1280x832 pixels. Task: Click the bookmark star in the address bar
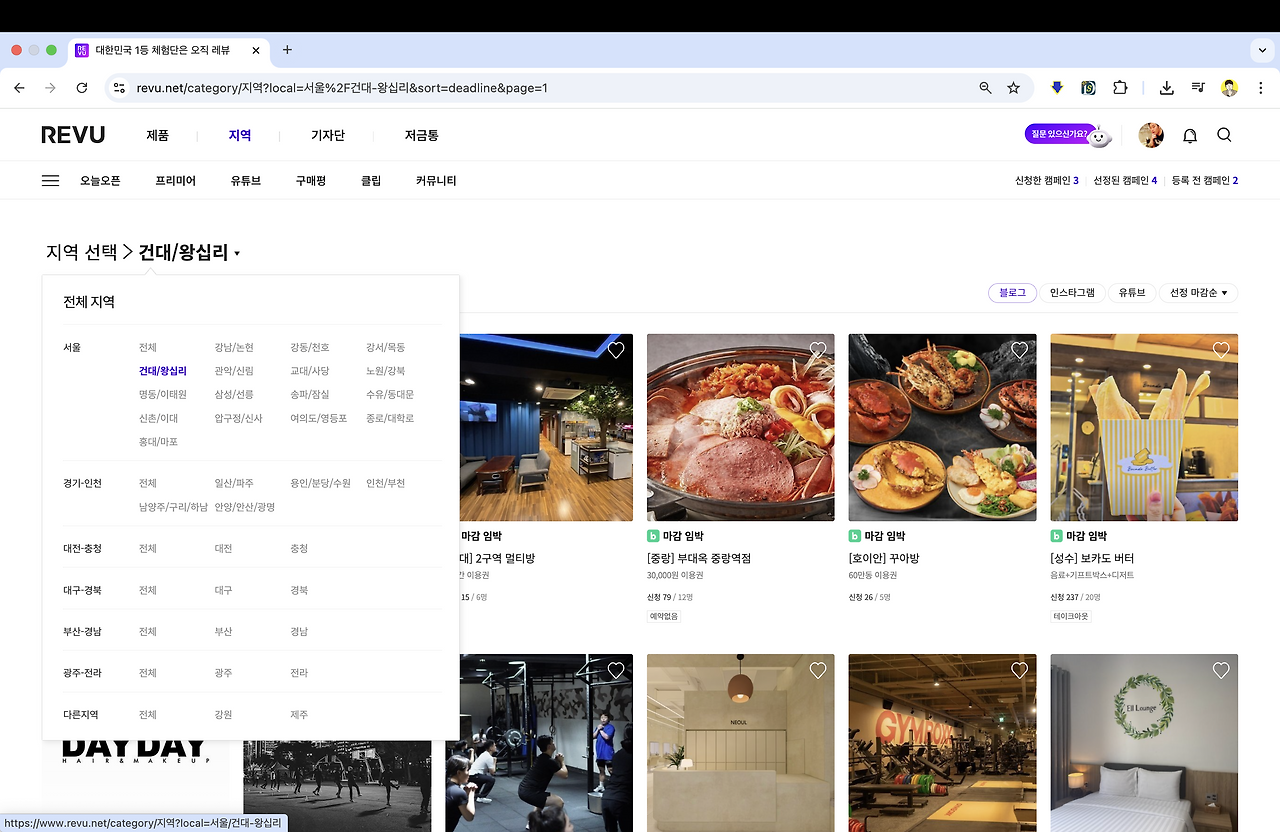click(1014, 88)
